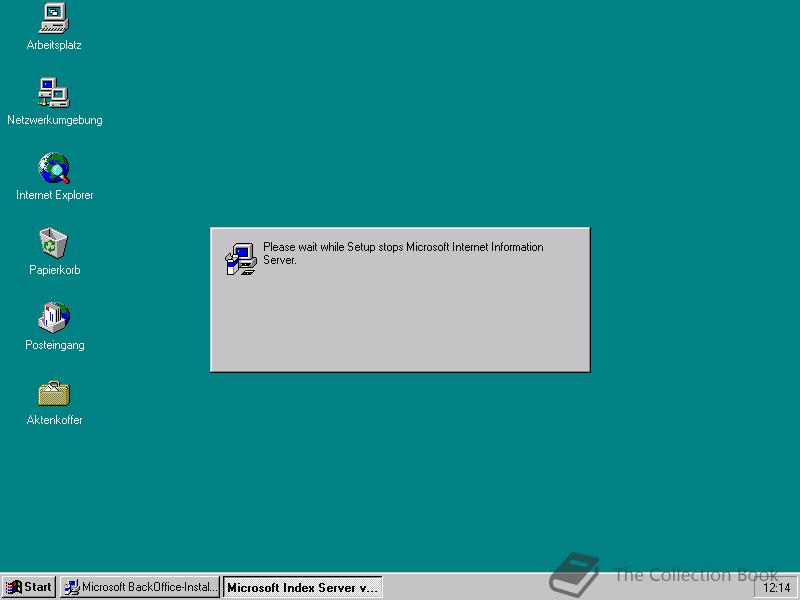Click the 'Please wait while Setup stops' message
The width and height of the screenshot is (800, 600).
coord(403,254)
